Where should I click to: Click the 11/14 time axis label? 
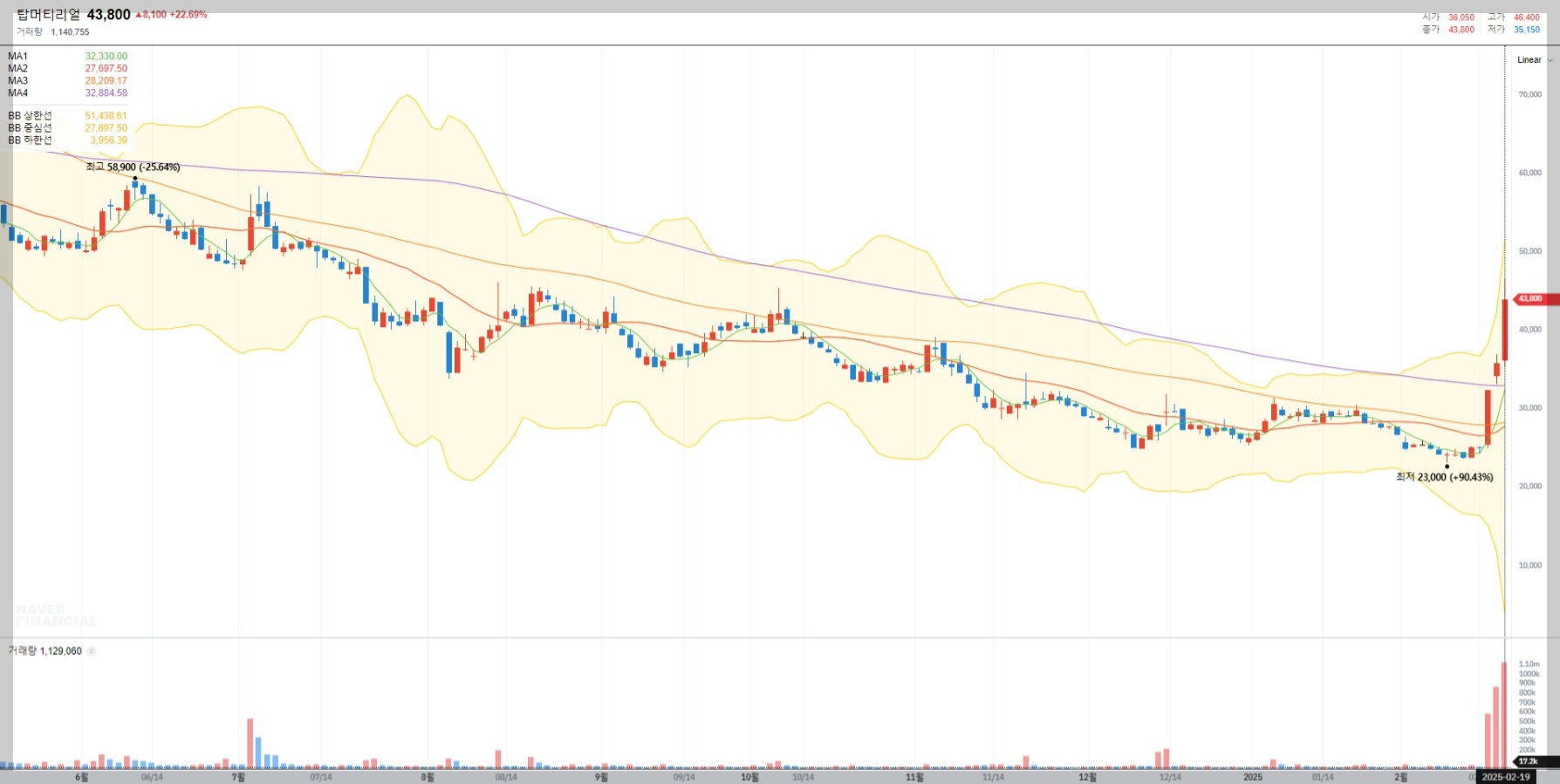click(993, 777)
